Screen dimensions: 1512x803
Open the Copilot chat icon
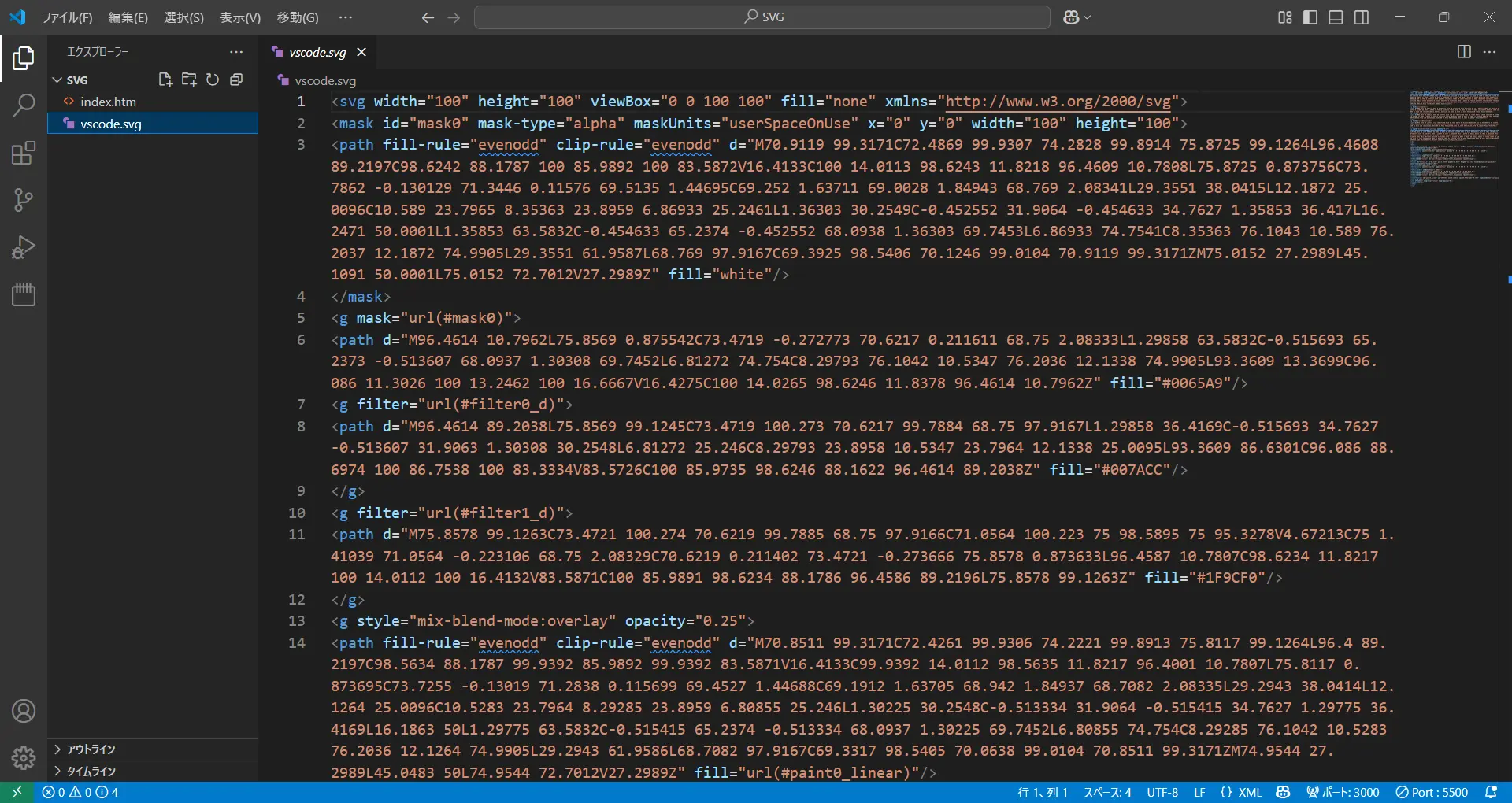[x=1071, y=17]
